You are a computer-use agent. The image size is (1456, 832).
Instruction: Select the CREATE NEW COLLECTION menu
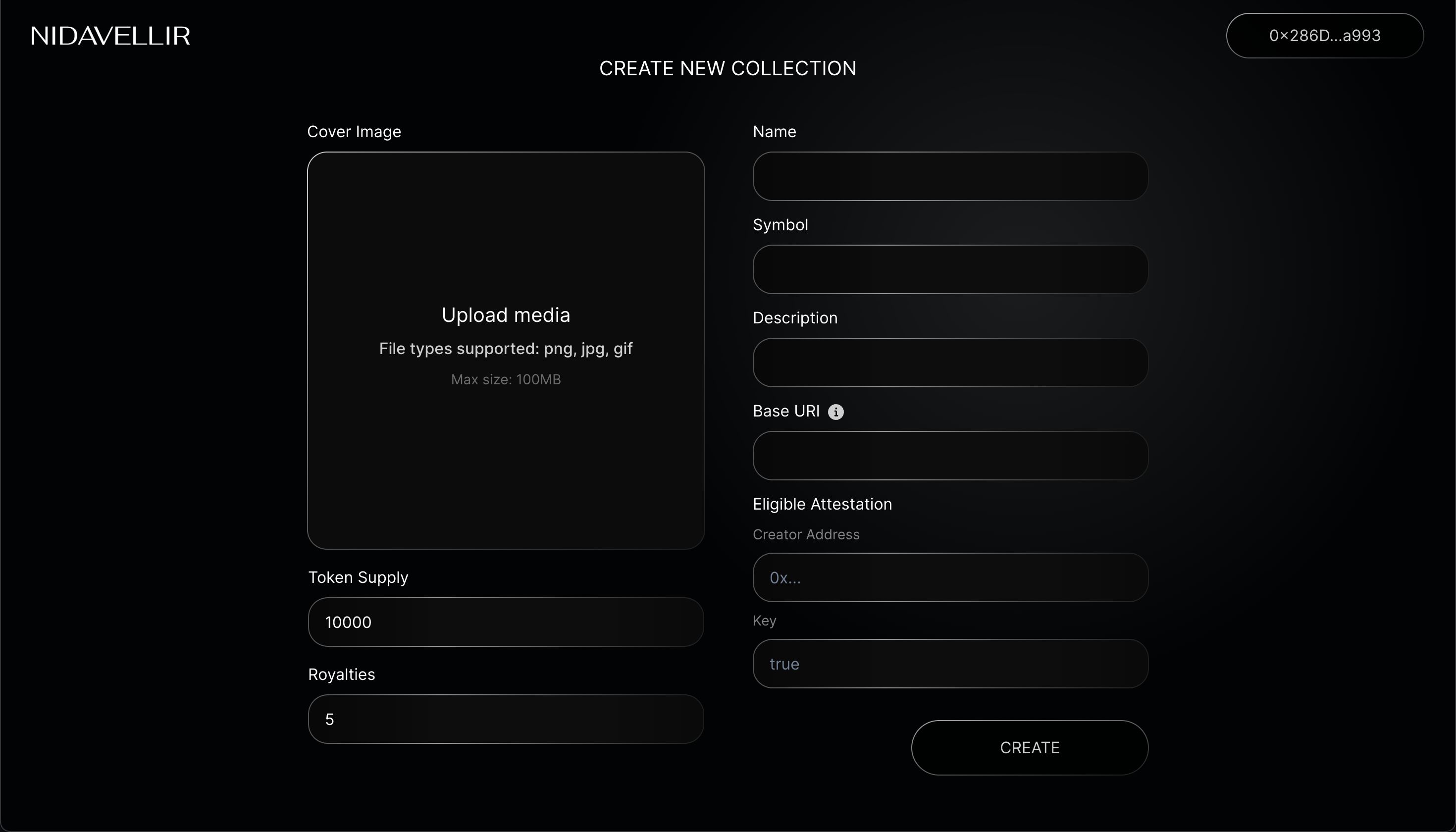point(728,68)
